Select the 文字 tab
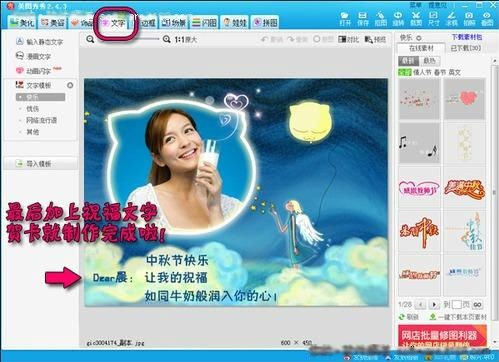This screenshot has height=362, width=499. (x=113, y=22)
